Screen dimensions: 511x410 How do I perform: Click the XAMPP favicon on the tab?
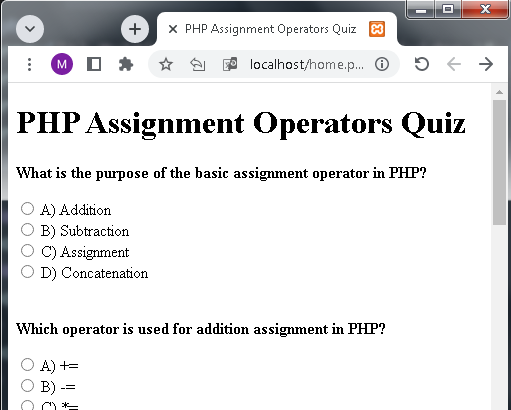tap(377, 29)
